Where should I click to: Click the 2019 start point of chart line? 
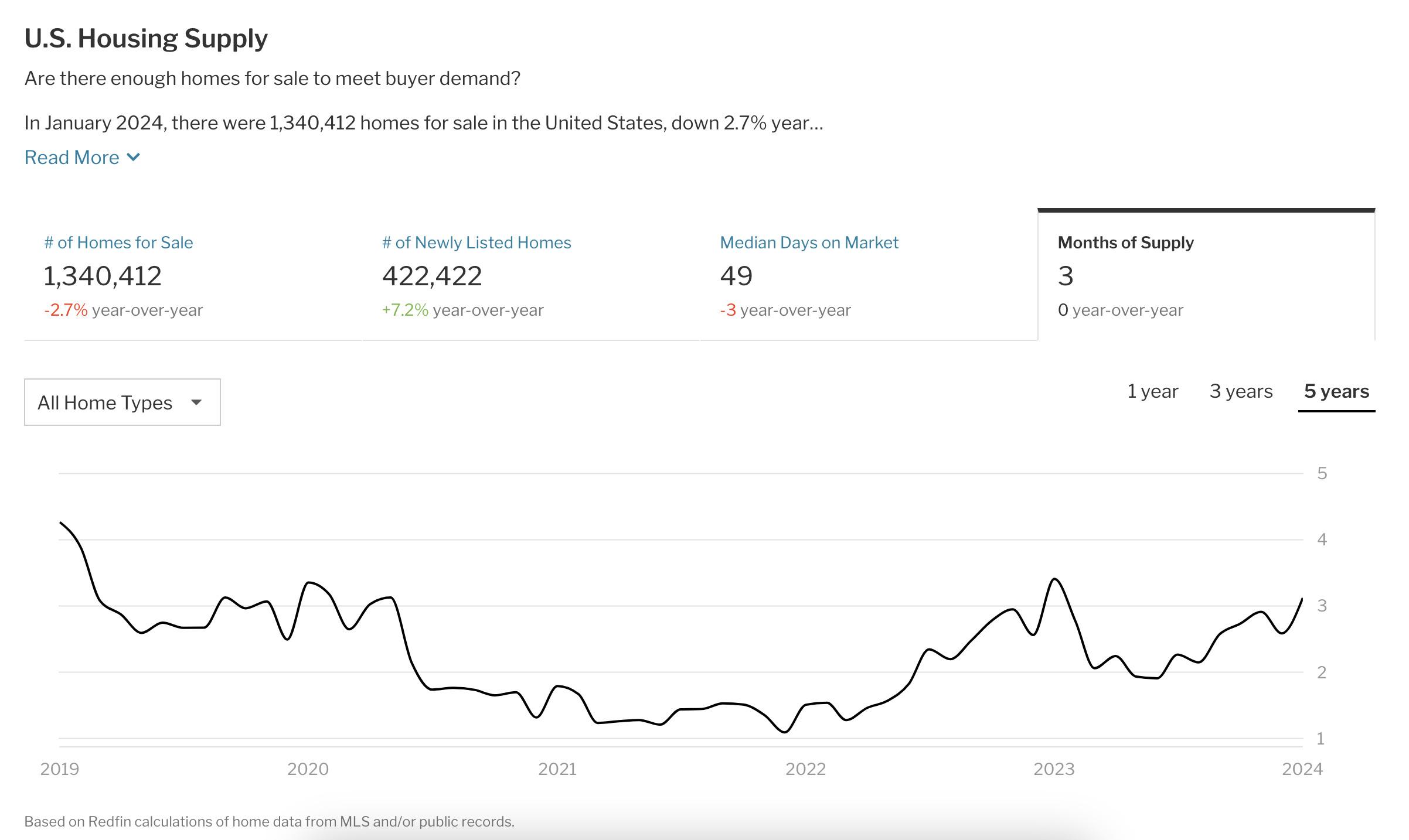[61, 523]
